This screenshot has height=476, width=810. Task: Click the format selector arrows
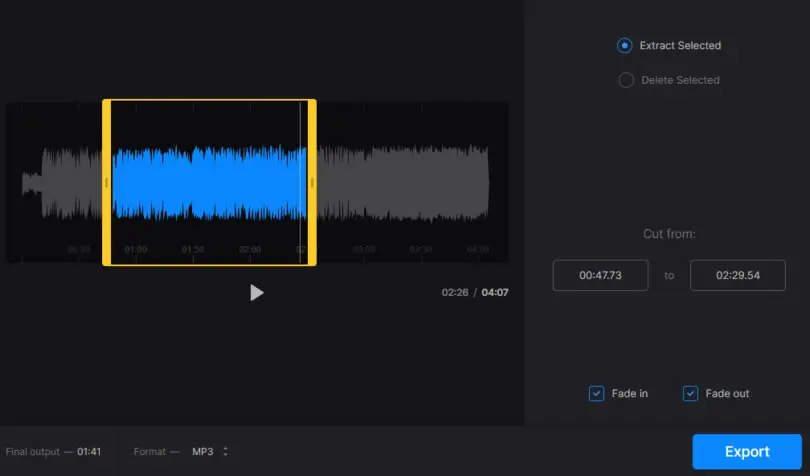point(225,451)
